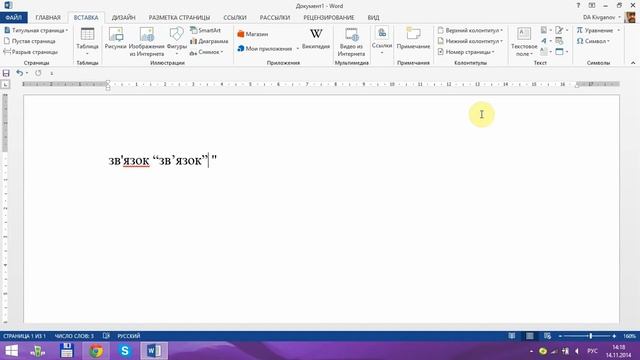Click the word 'зв'язок' underlined in red
Screen dimensions: 640x360
129,161
